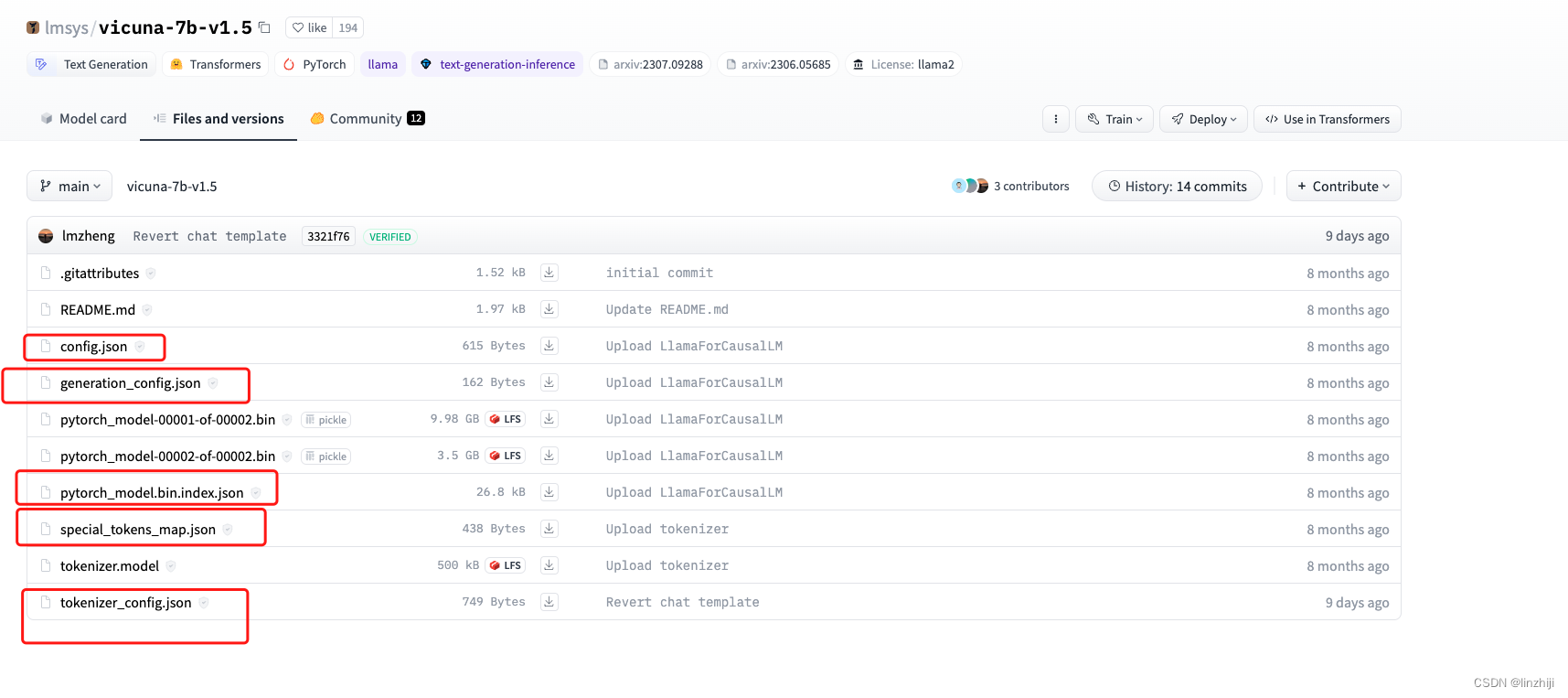
Task: Click the pickle badge on pytorch_model-00001 row
Action: (326, 420)
